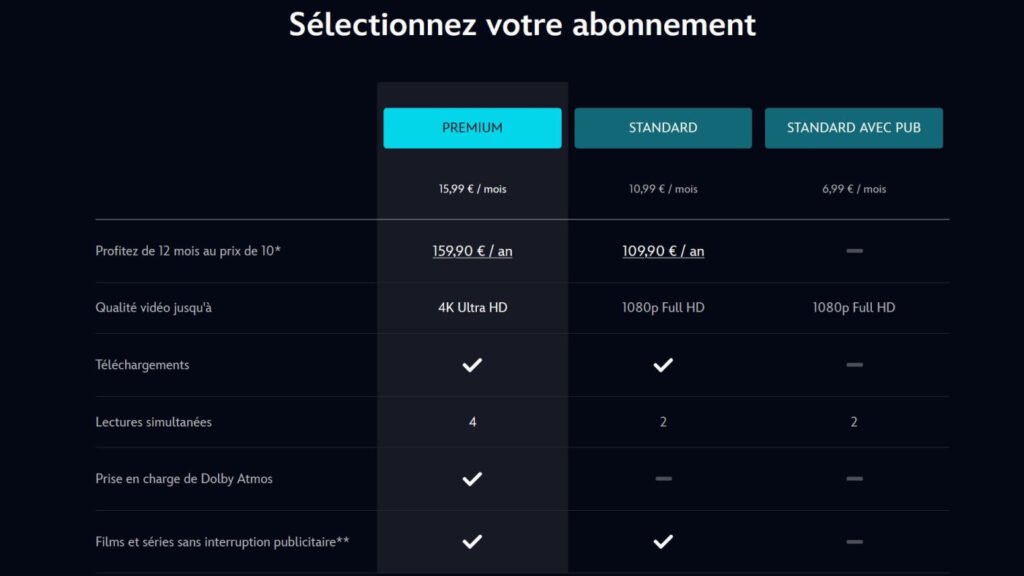
Task: Select the PREMIUM subscription plan
Action: pyautogui.click(x=472, y=127)
